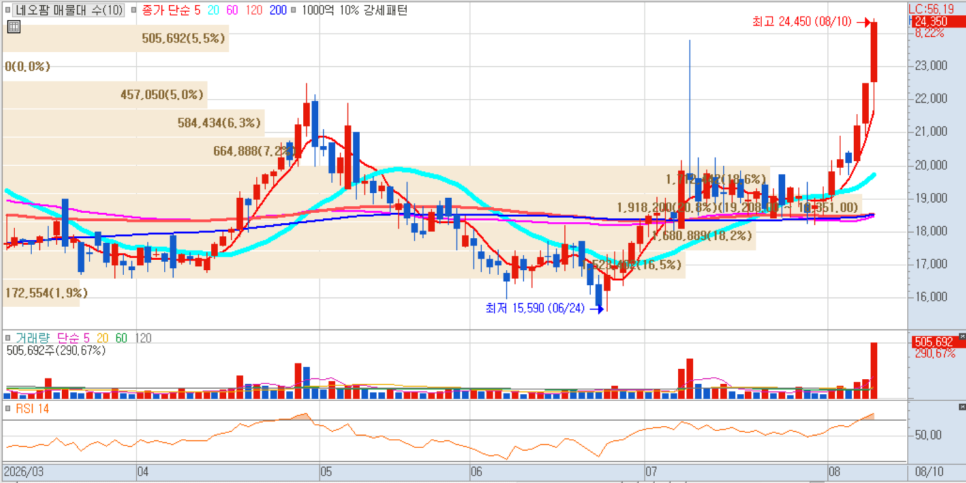Click the 505,692주(290.67%) volume readout
Screen dimensions: 966x483
tap(56, 351)
